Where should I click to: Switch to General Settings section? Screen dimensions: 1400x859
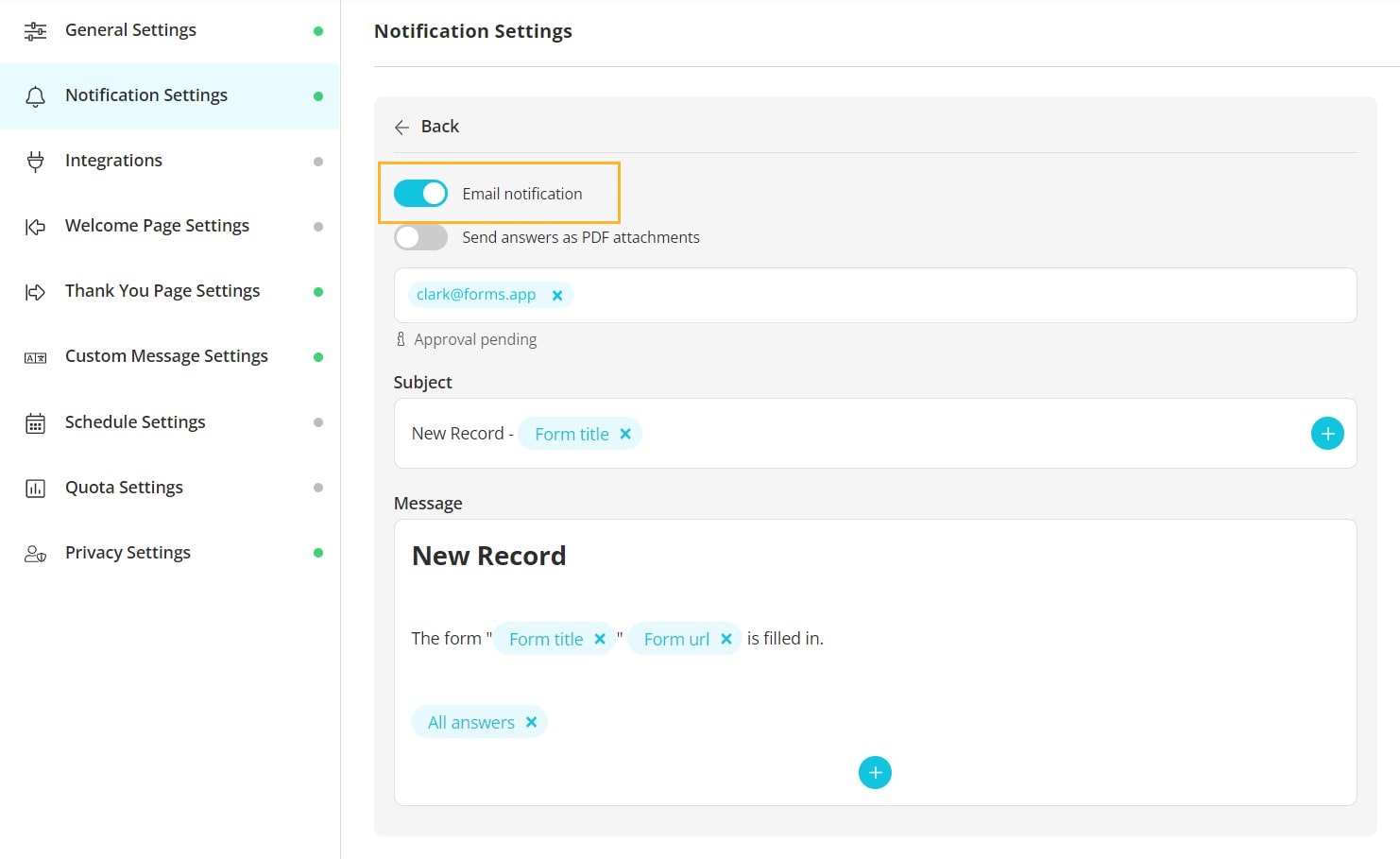(x=130, y=29)
